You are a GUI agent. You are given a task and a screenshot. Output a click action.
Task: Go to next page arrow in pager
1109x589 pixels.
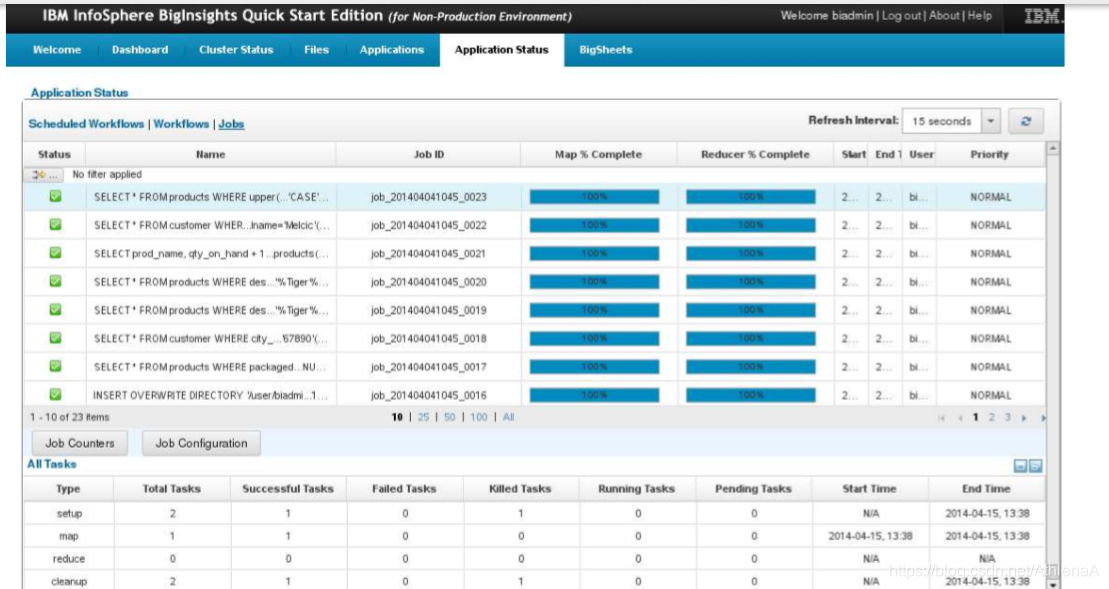[x=1023, y=418]
